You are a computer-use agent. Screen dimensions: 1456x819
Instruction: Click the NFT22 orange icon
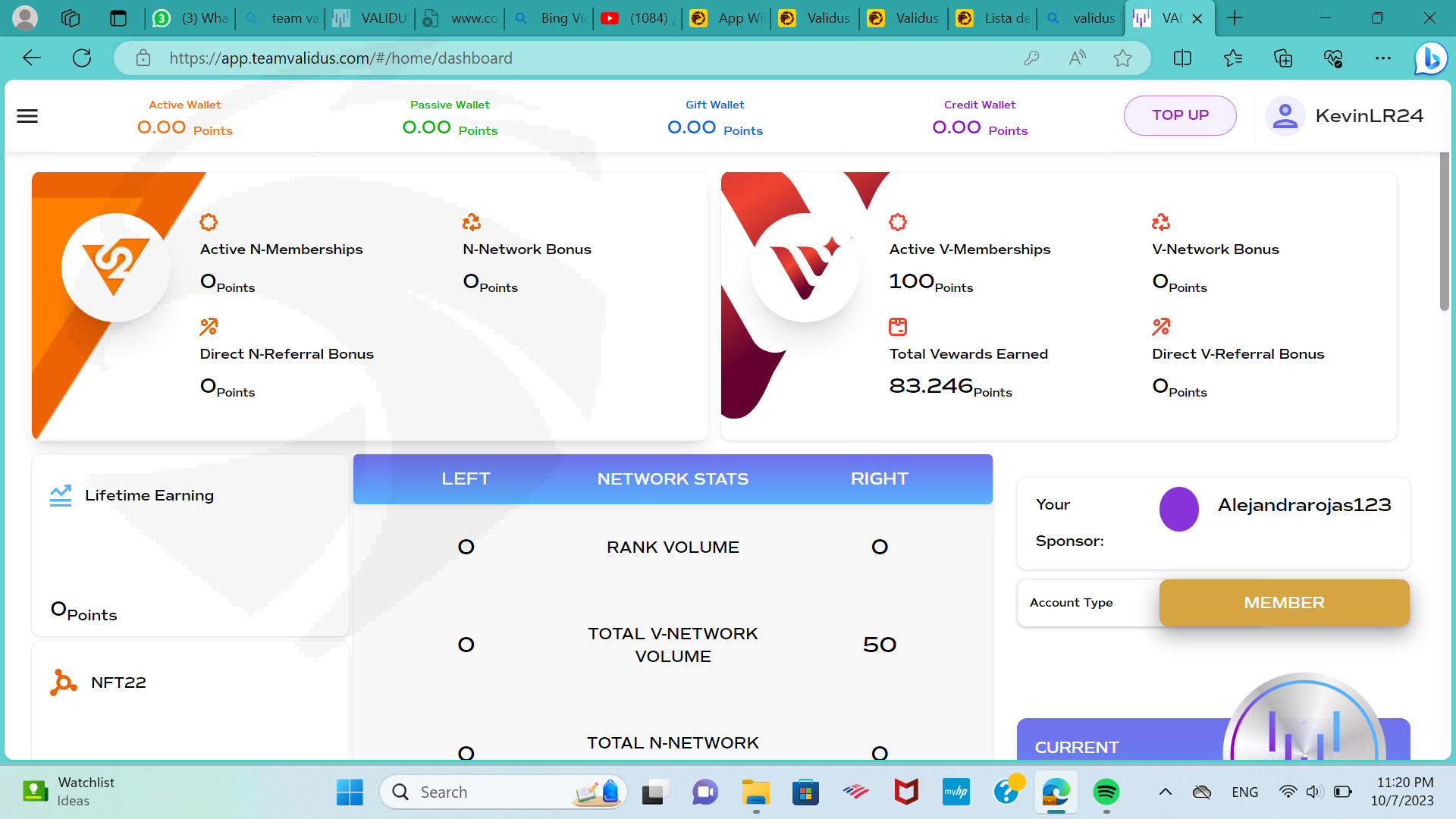click(64, 682)
